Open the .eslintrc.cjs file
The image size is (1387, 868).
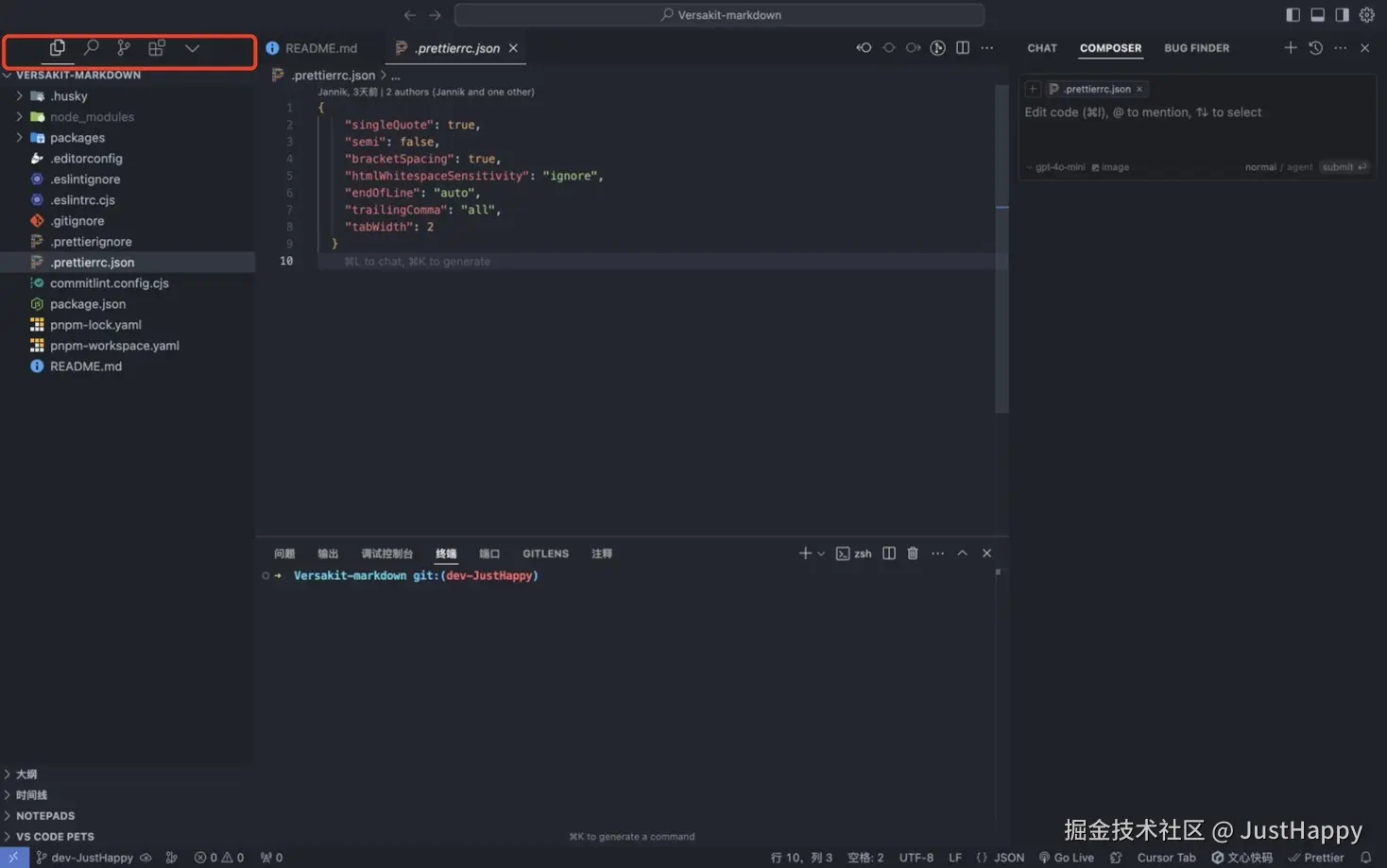[x=128, y=200]
